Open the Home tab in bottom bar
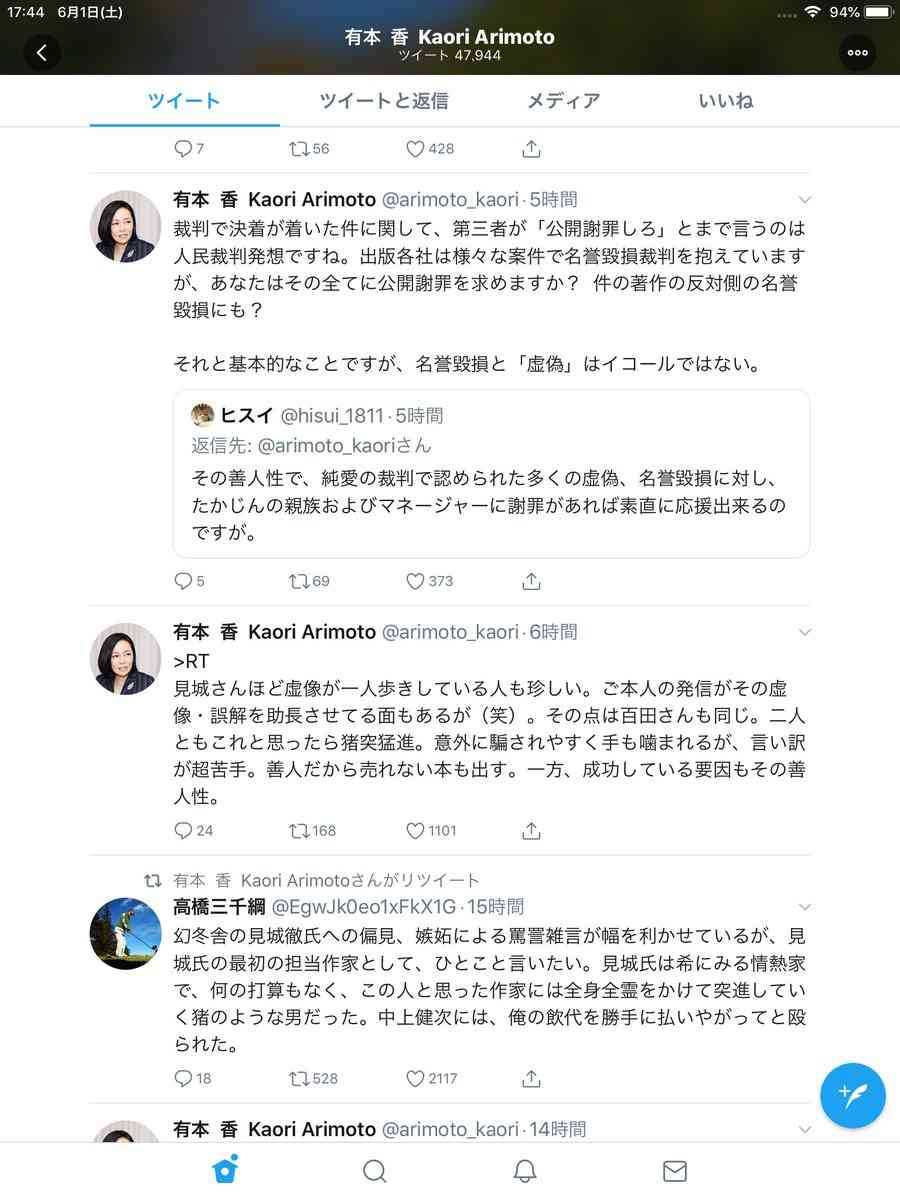Image resolution: width=900 pixels, height=1200 pixels. click(x=225, y=1171)
